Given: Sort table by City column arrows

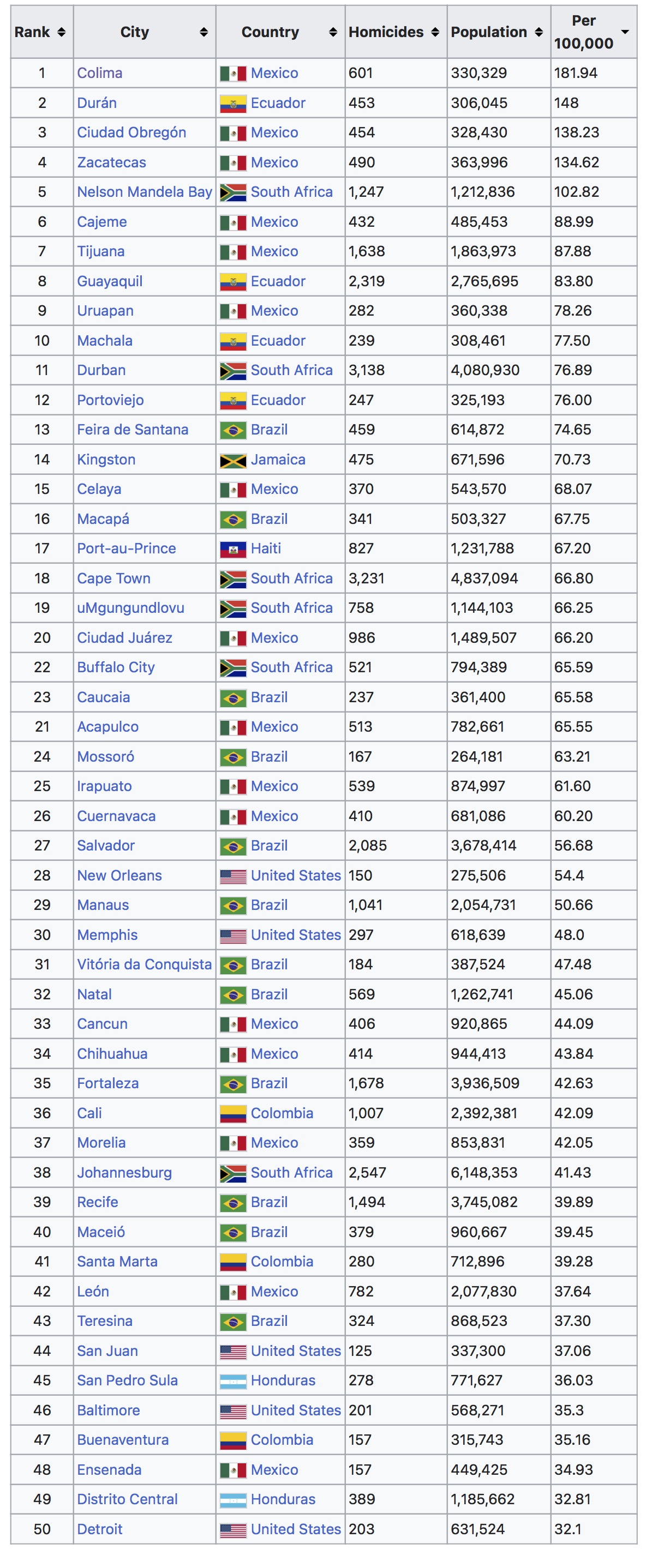Looking at the screenshot, I should click(204, 32).
